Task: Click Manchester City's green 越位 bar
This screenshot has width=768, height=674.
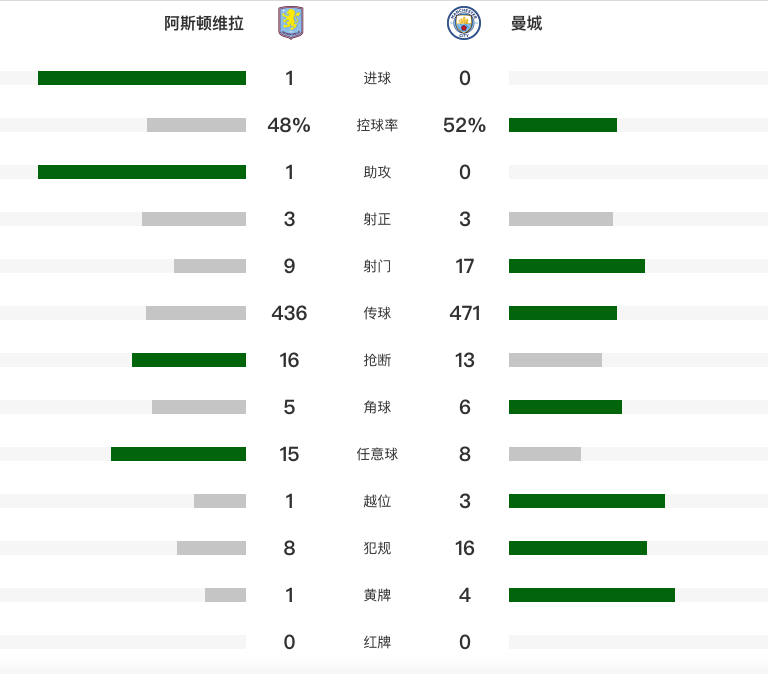Action: [x=587, y=501]
